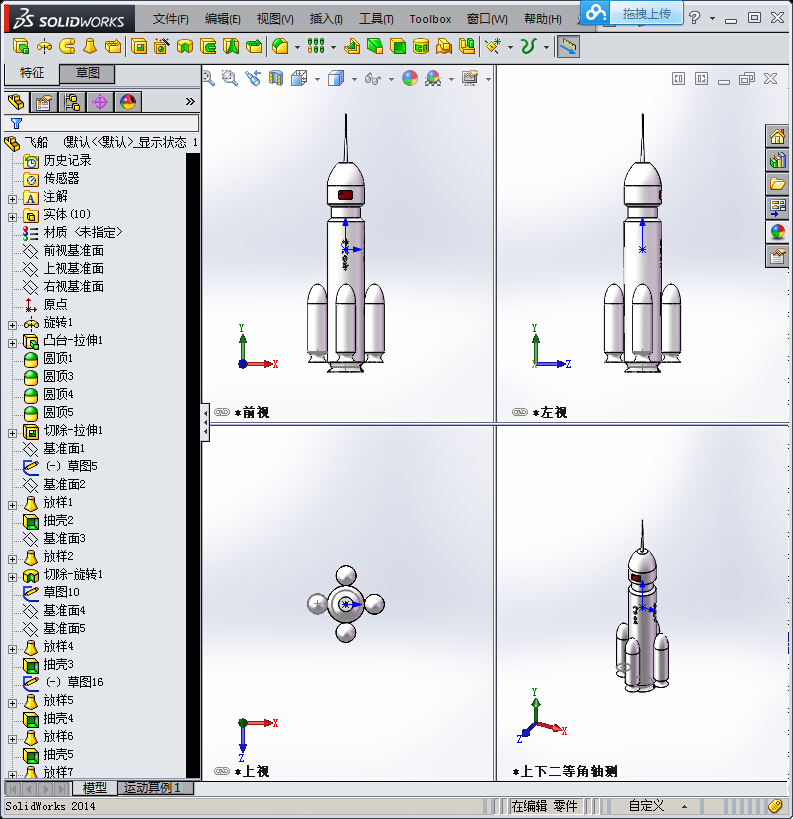The height and width of the screenshot is (819, 793).
Task: Select the Shell tool icon
Action: (398, 46)
